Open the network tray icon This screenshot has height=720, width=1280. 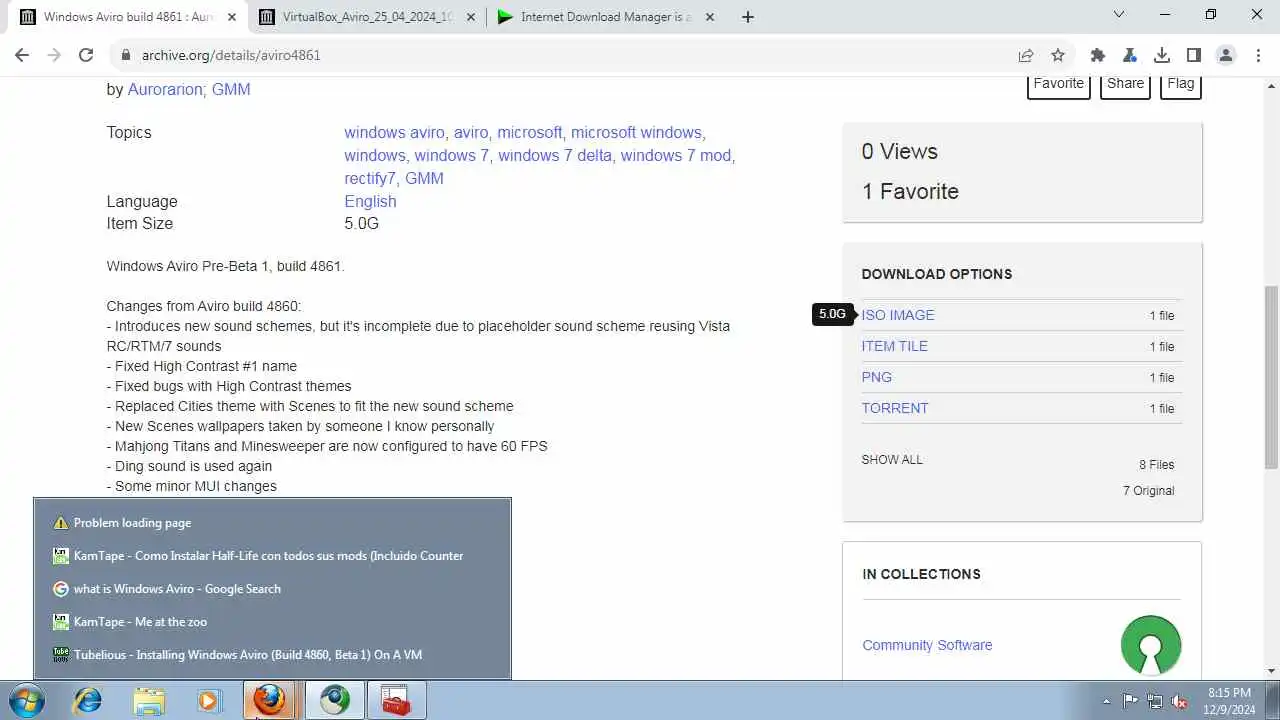coord(1155,701)
